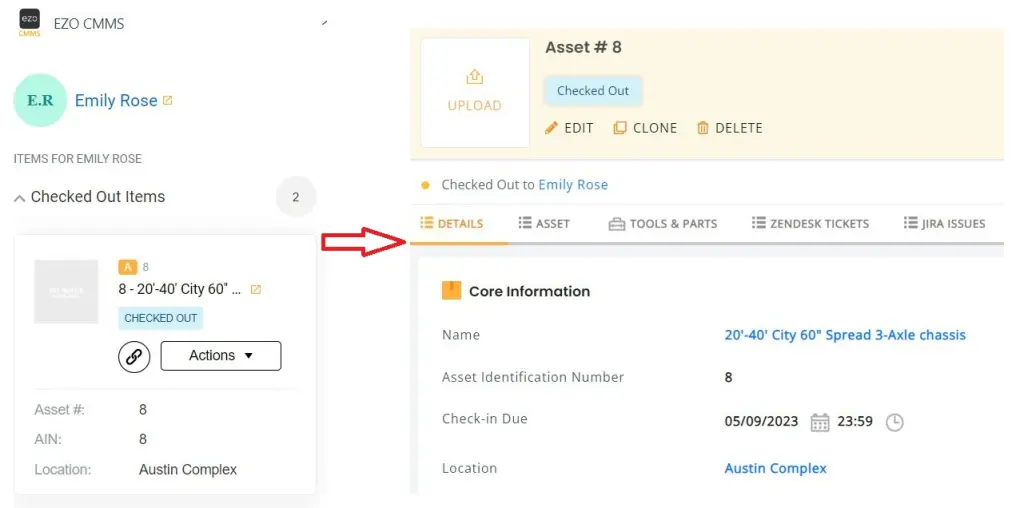Open the clock time picker icon

(x=894, y=422)
